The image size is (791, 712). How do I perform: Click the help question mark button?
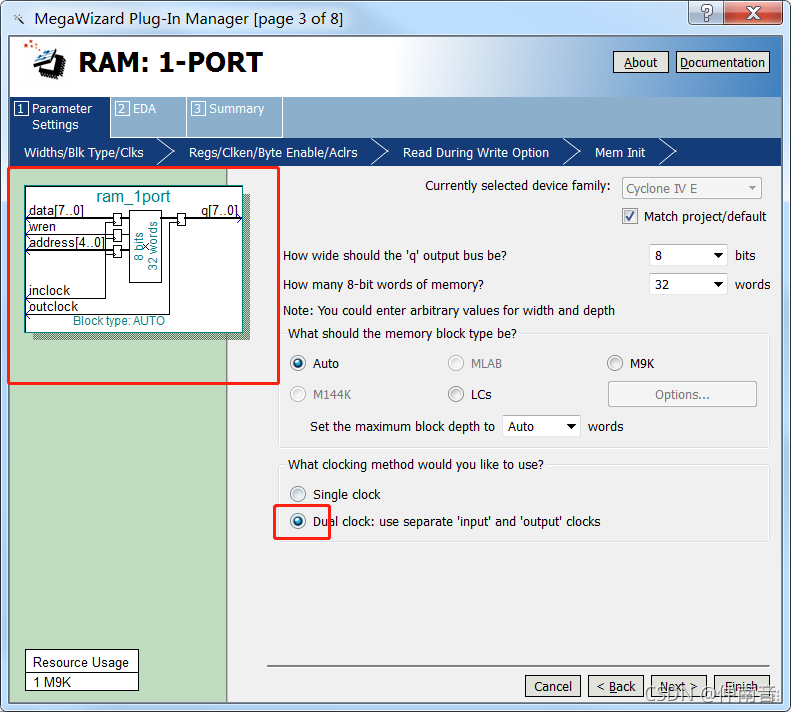click(x=706, y=13)
